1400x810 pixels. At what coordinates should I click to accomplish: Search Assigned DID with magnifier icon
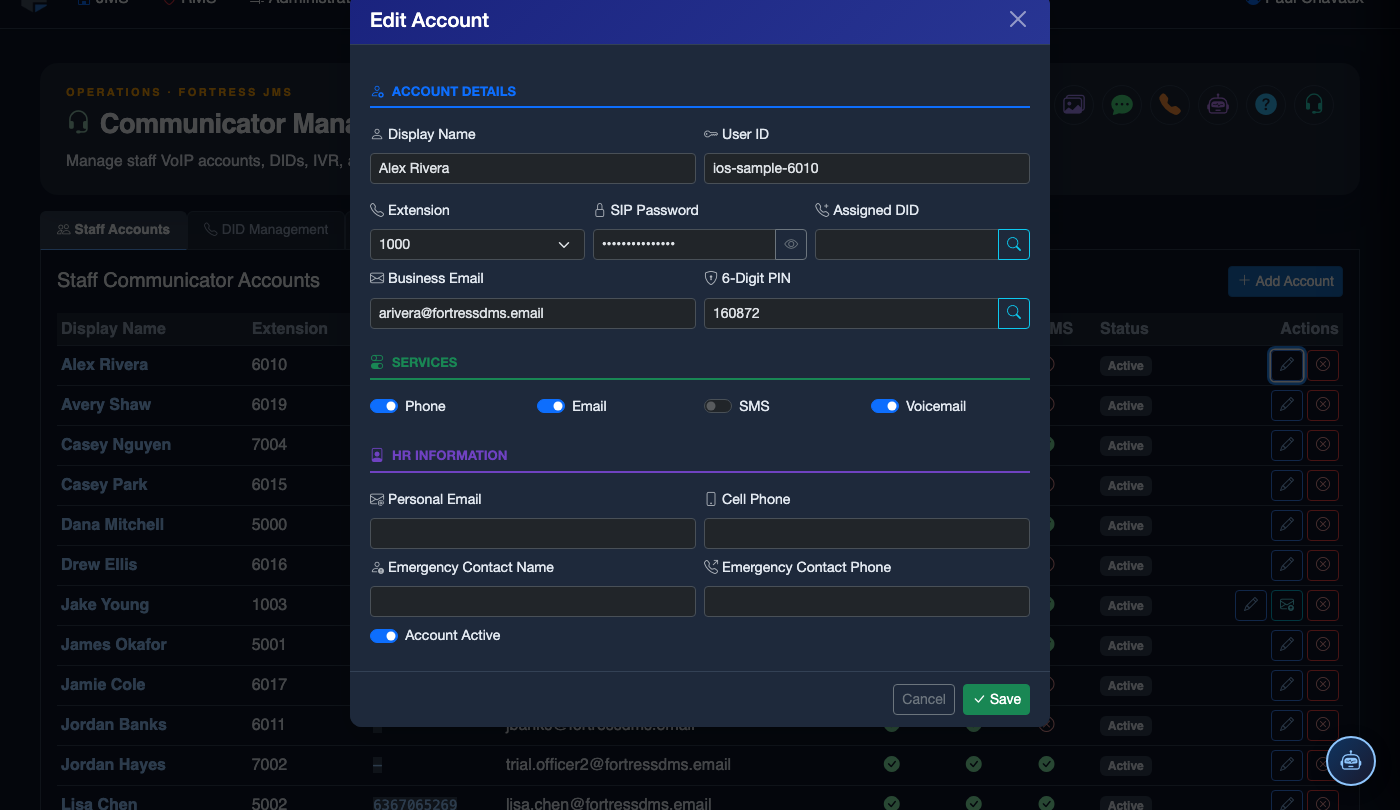pyautogui.click(x=1014, y=244)
